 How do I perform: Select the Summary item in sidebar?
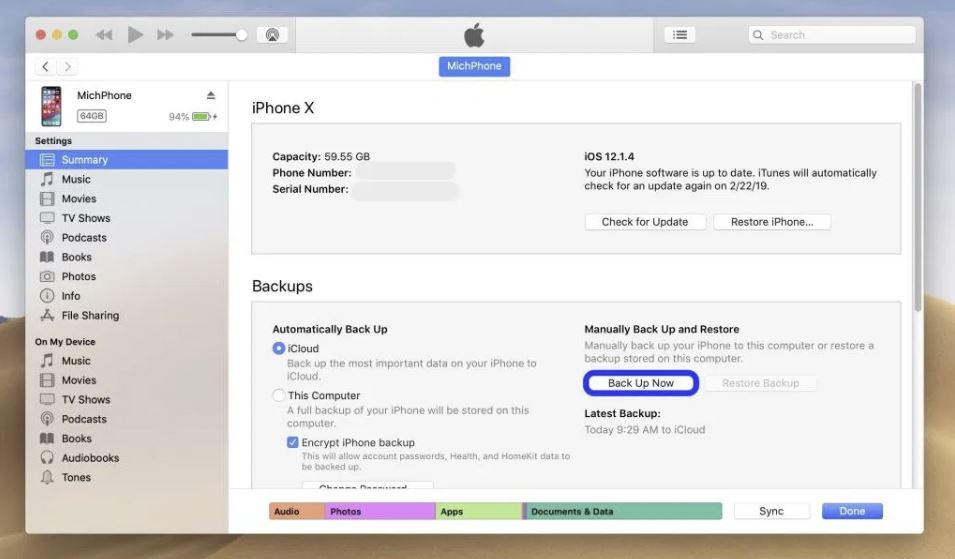click(84, 160)
